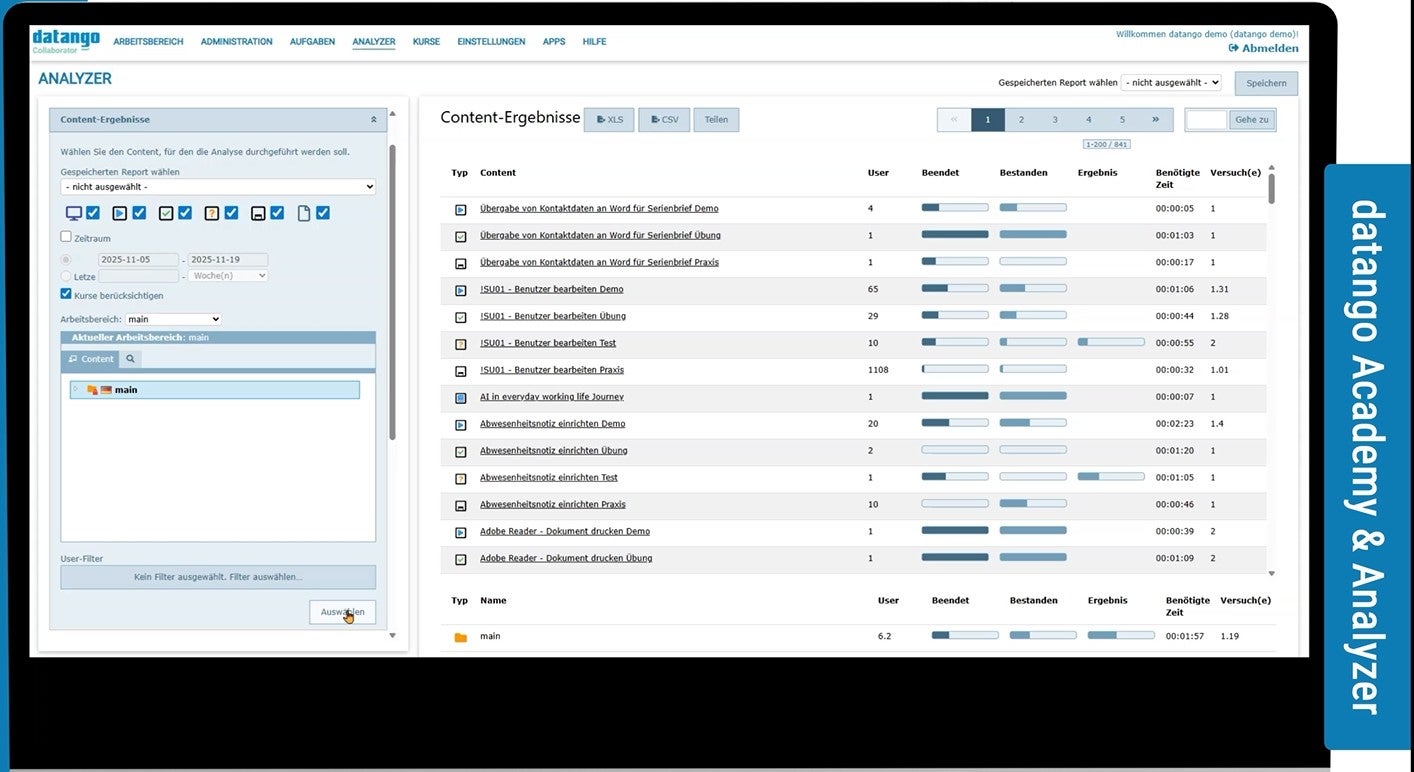
Task: Collapse the Content-Ergebnisse filter panel
Action: [374, 120]
